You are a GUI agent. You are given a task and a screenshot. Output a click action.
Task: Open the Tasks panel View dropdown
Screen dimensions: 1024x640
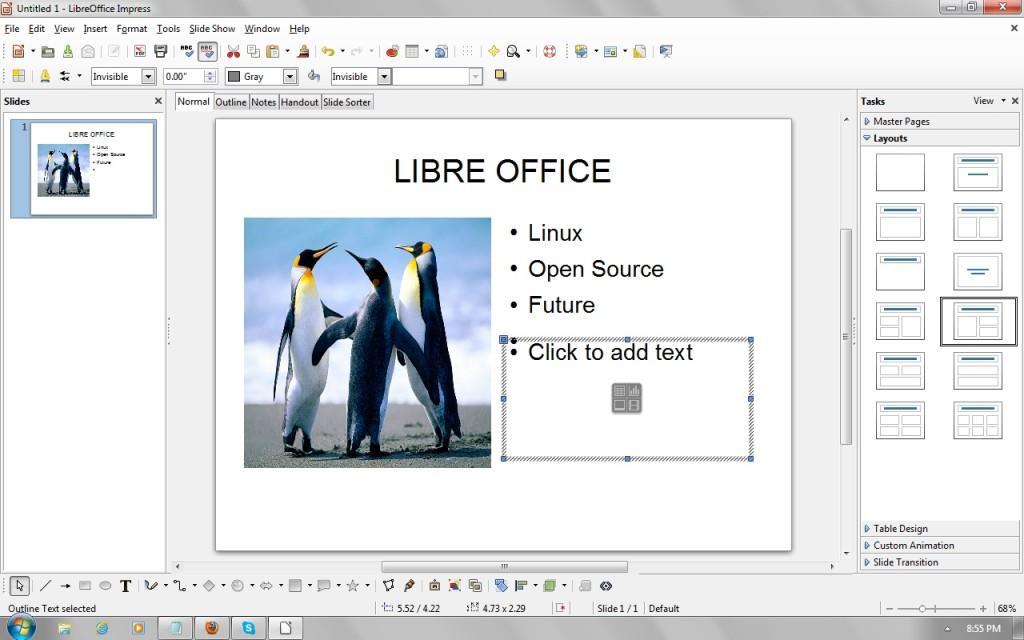(989, 101)
